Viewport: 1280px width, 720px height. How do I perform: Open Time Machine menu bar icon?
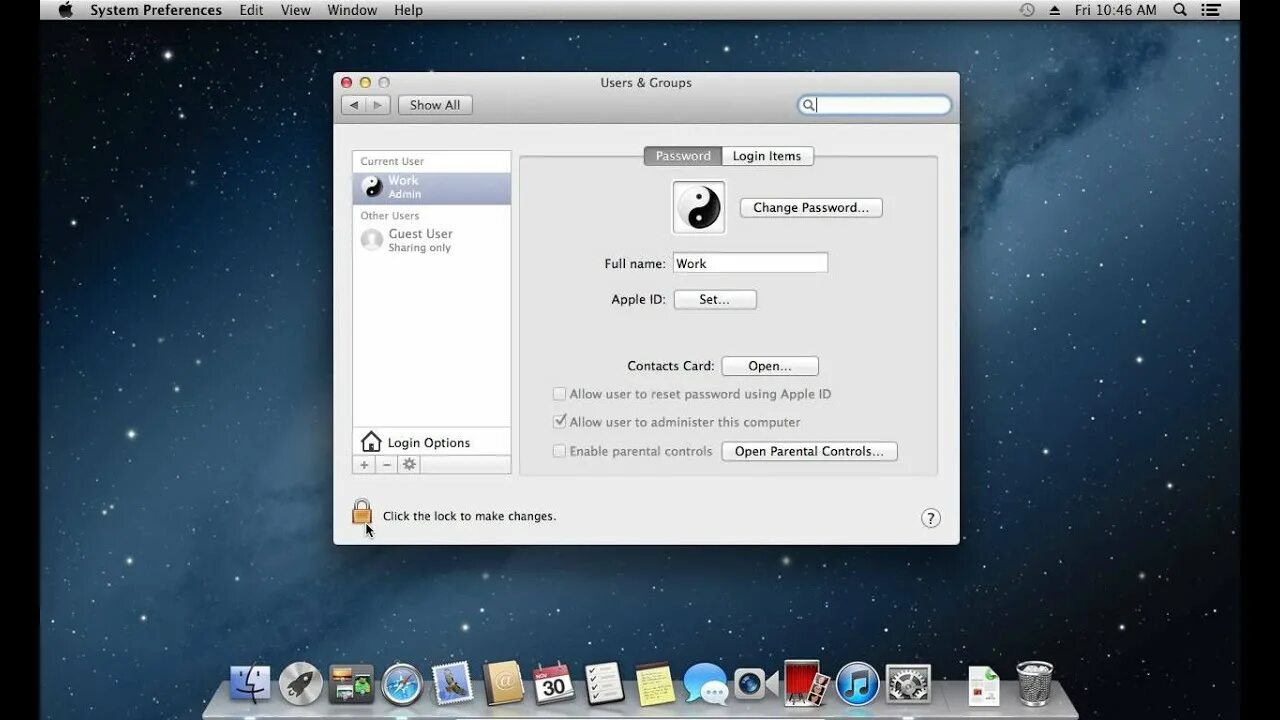[1027, 10]
